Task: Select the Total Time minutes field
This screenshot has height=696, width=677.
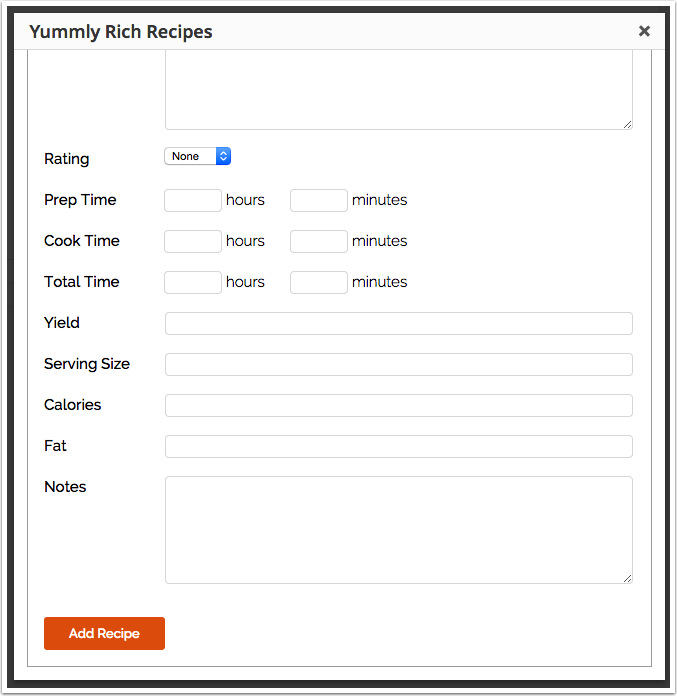Action: 319,282
